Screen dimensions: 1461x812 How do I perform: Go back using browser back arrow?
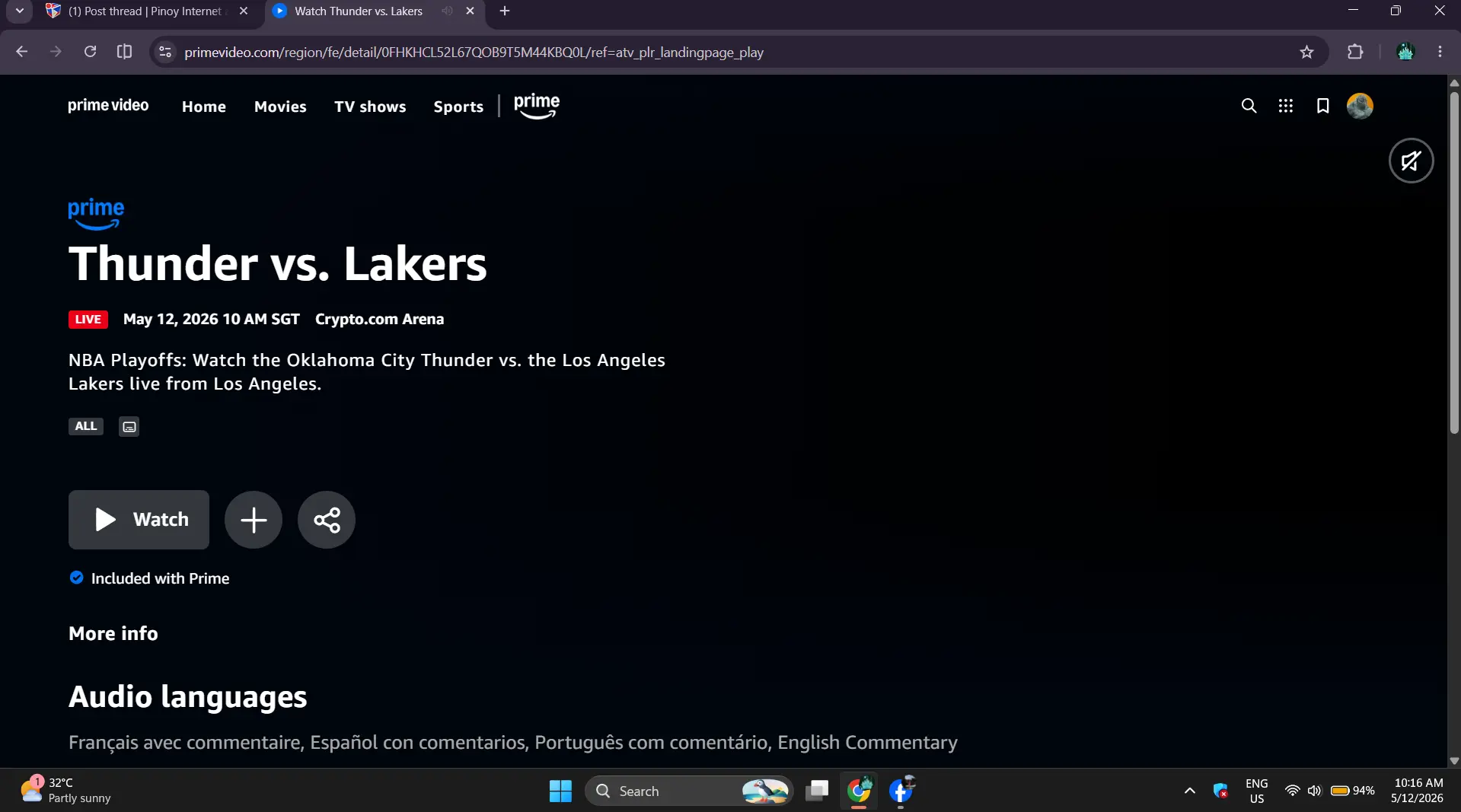22,52
